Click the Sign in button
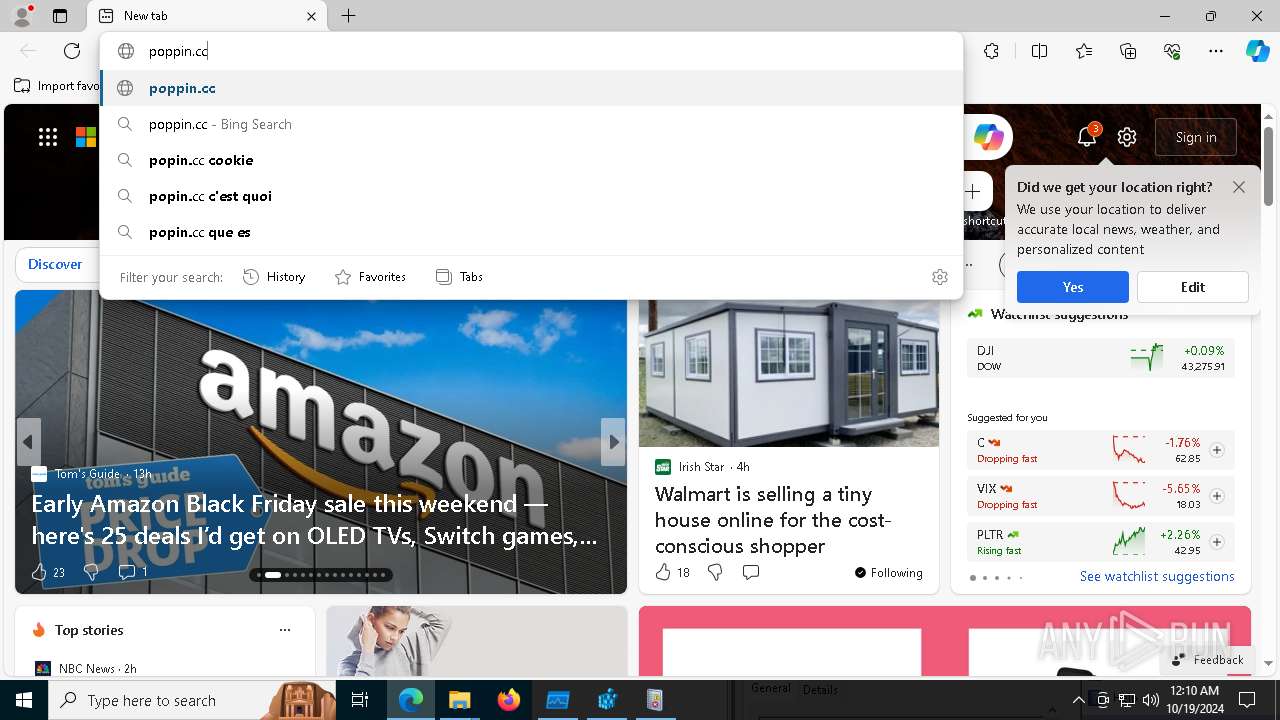Viewport: 1280px width, 720px height. click(1196, 137)
